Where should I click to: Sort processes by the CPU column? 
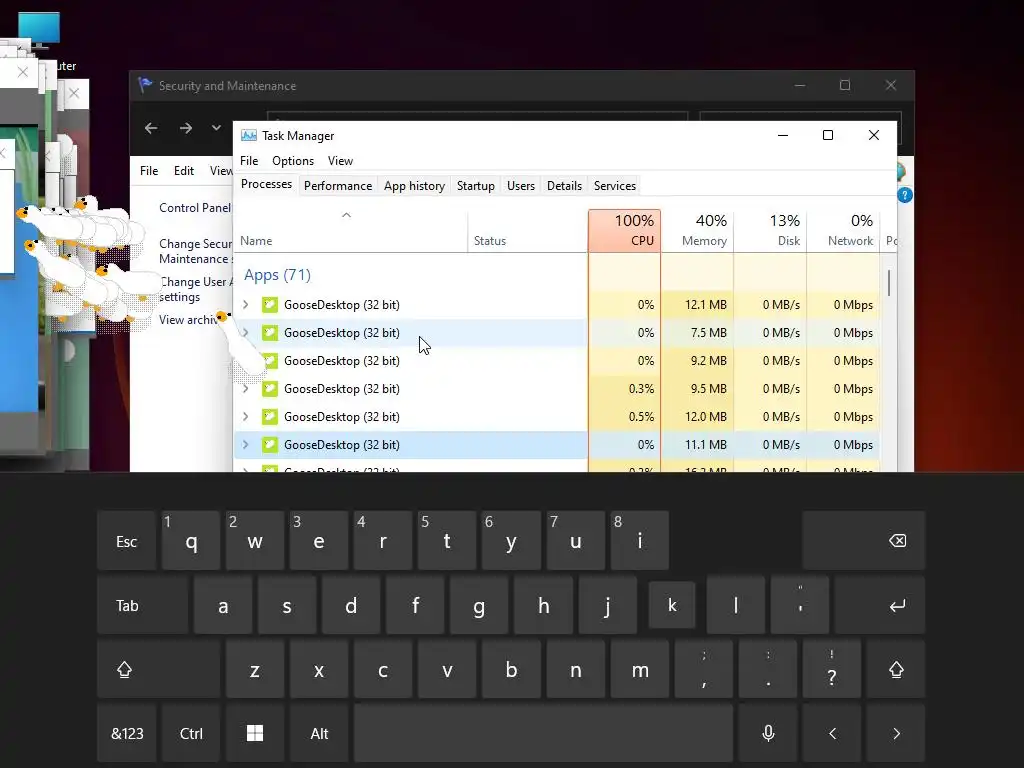[x=624, y=231]
